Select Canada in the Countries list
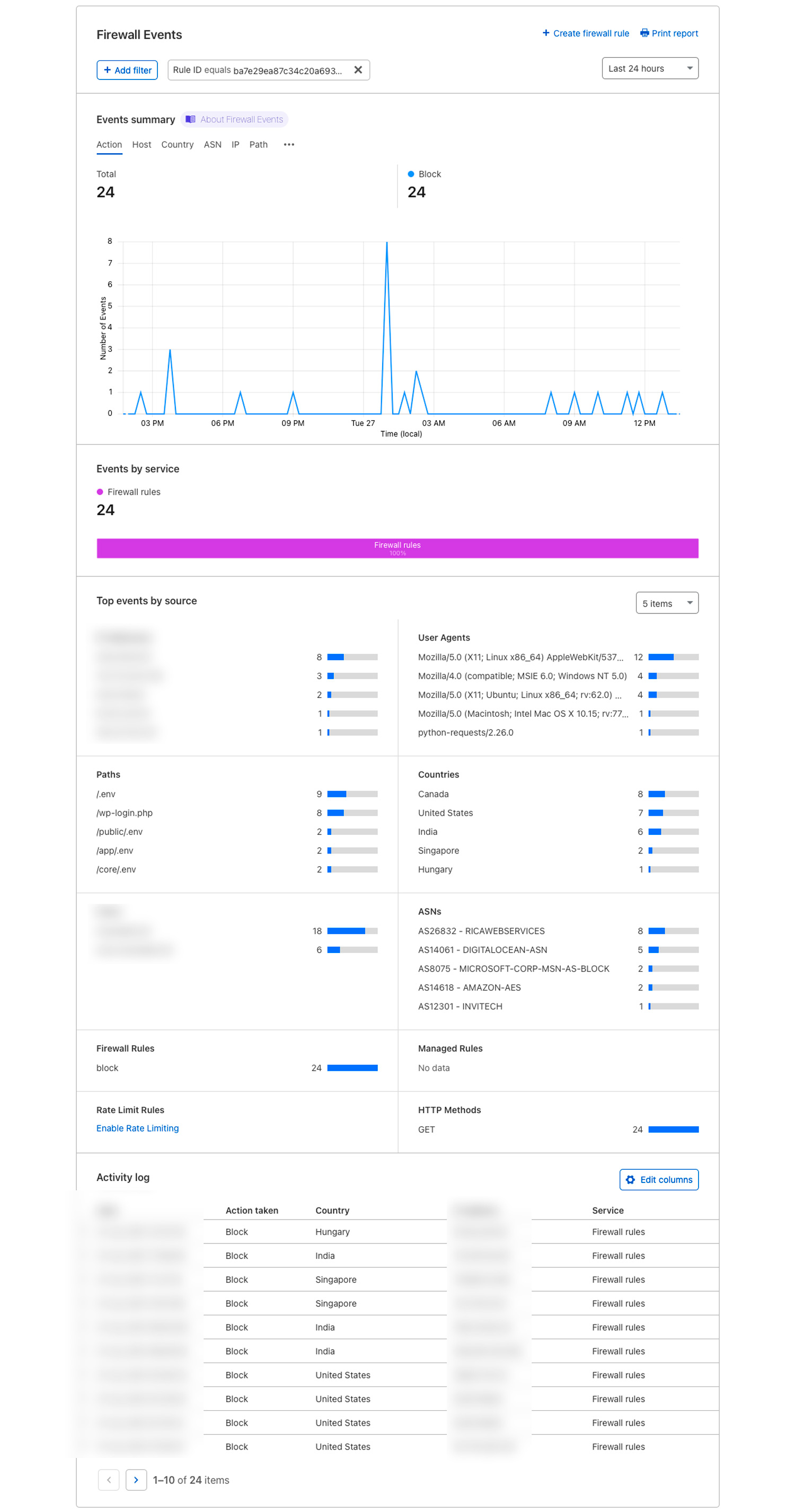The height and width of the screenshot is (1512, 795). [x=432, y=794]
